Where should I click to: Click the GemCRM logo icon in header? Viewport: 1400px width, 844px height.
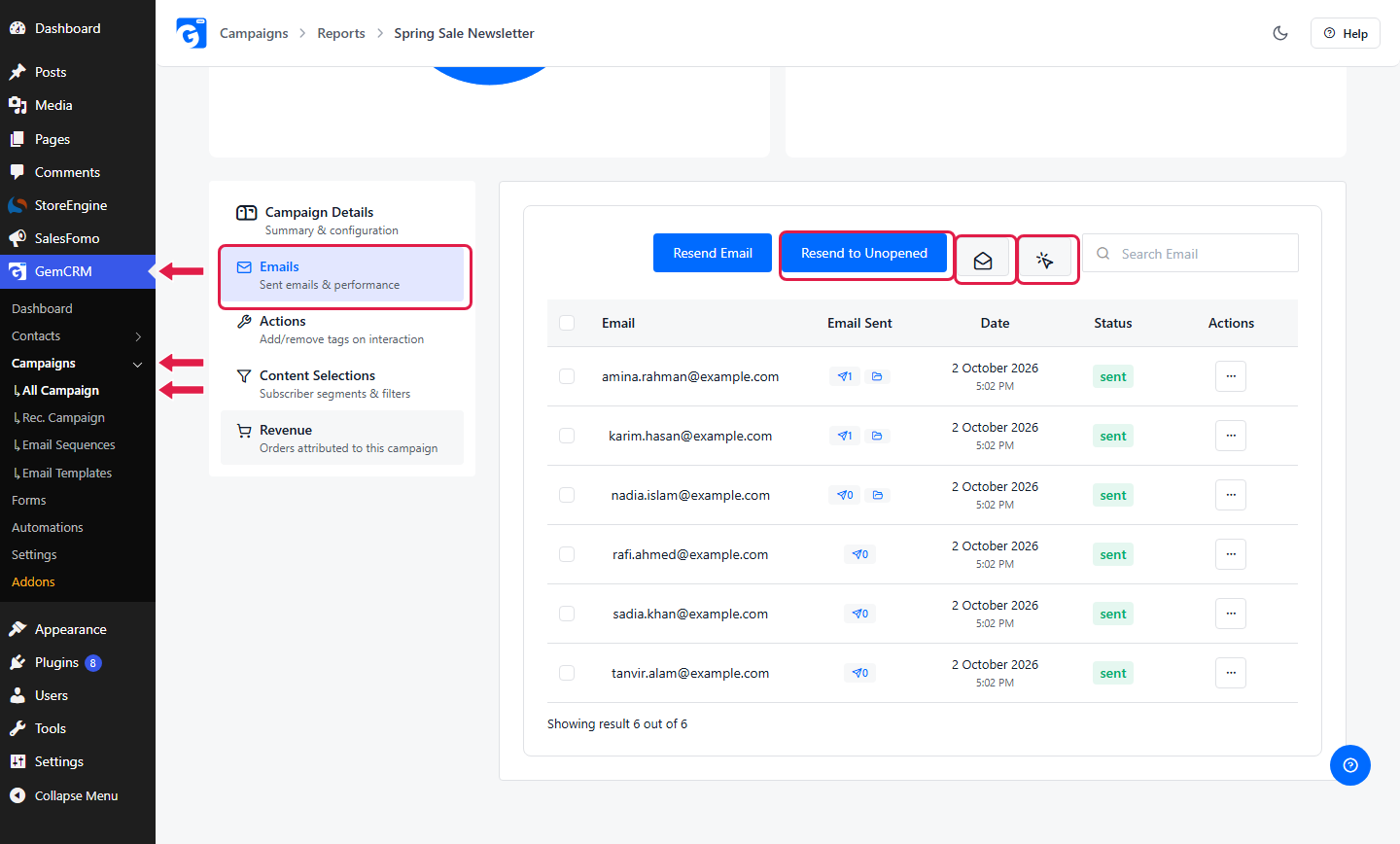pyautogui.click(x=192, y=33)
